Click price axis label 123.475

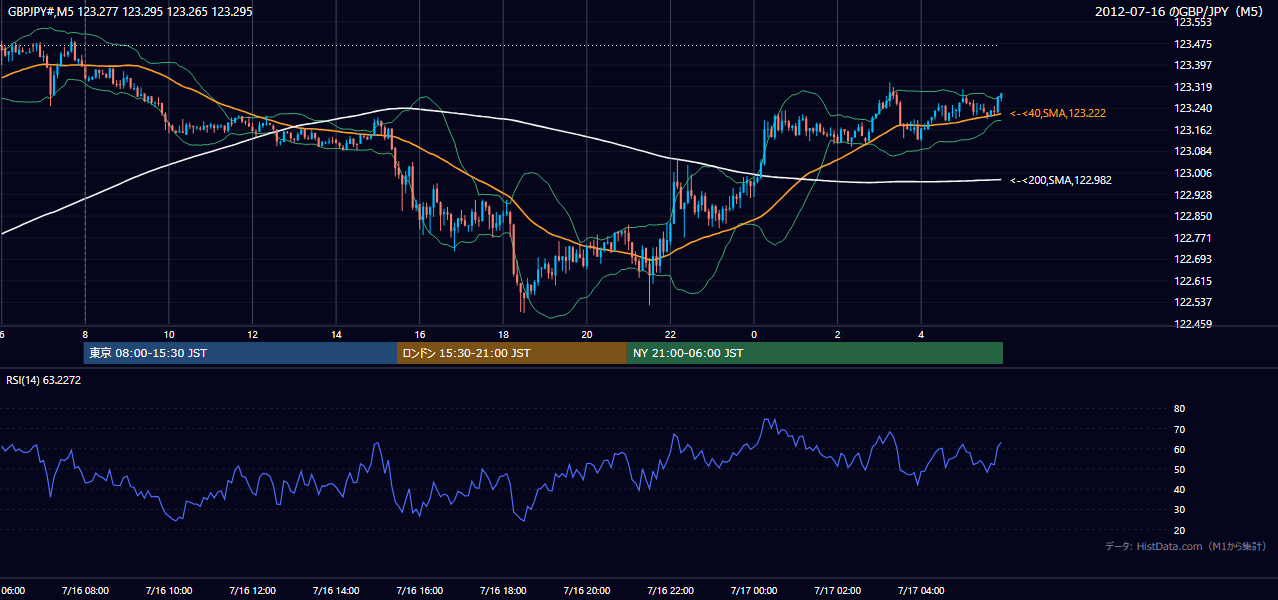click(x=1192, y=44)
